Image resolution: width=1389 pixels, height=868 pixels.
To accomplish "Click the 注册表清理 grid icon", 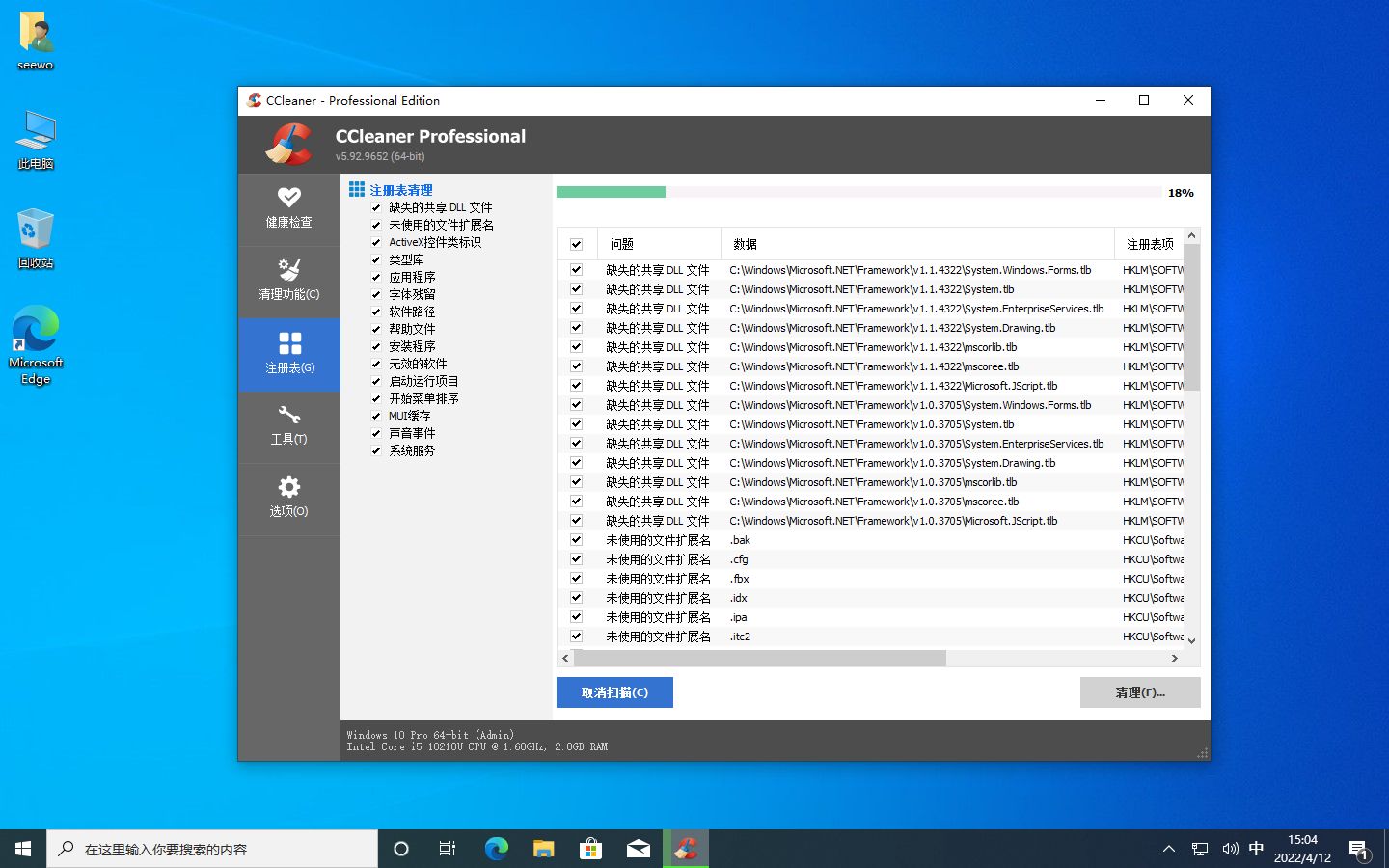I will click(357, 189).
